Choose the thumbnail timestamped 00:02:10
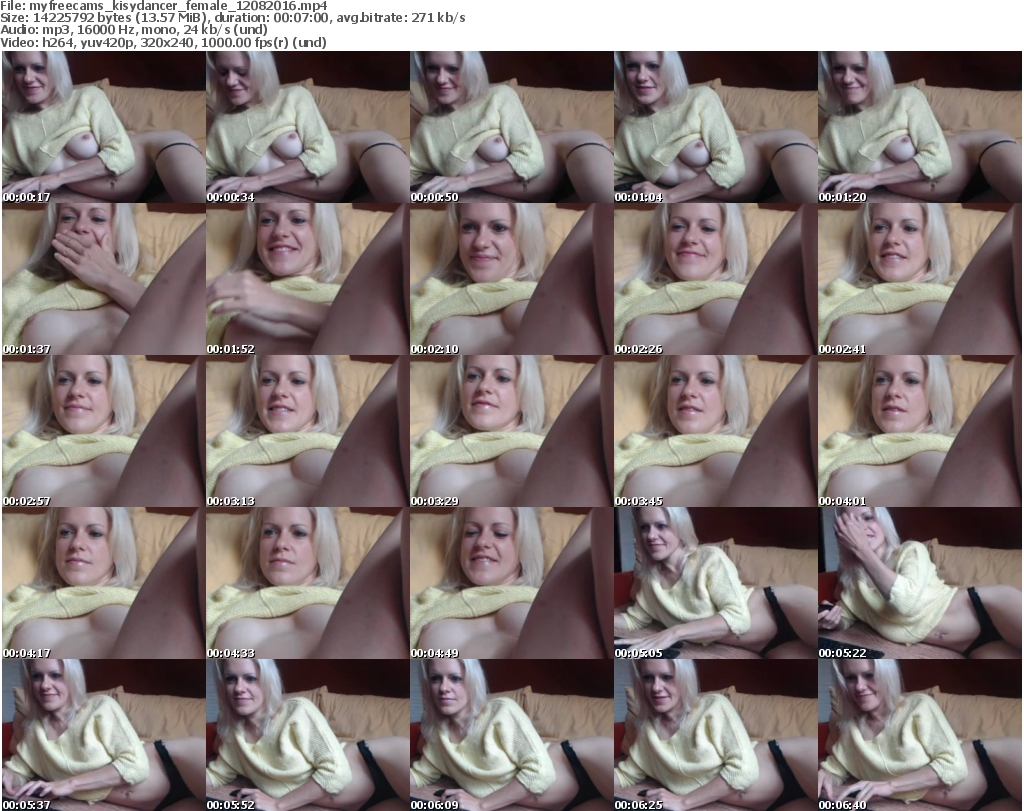The height and width of the screenshot is (811, 1024). tap(511, 279)
